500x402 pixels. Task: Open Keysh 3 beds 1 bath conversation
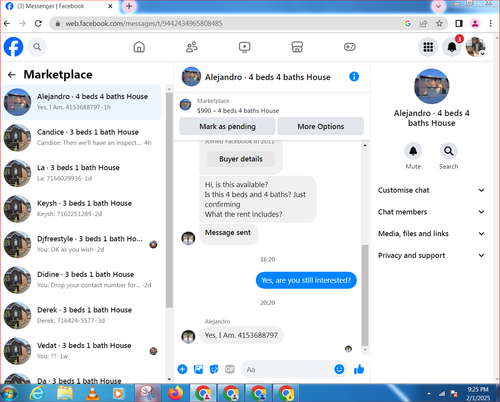[81, 209]
